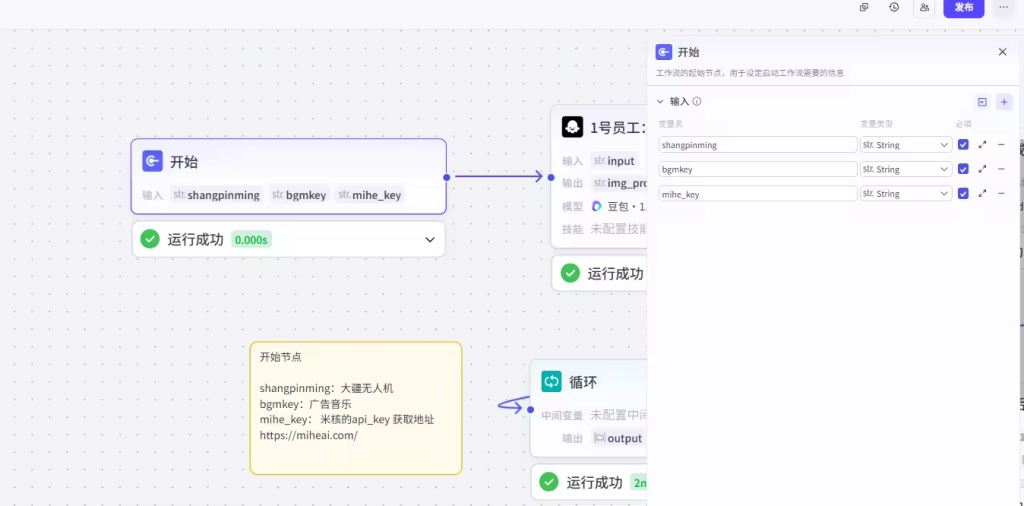Open the collaborators people icon
This screenshot has height=506, width=1024.
point(924,7)
